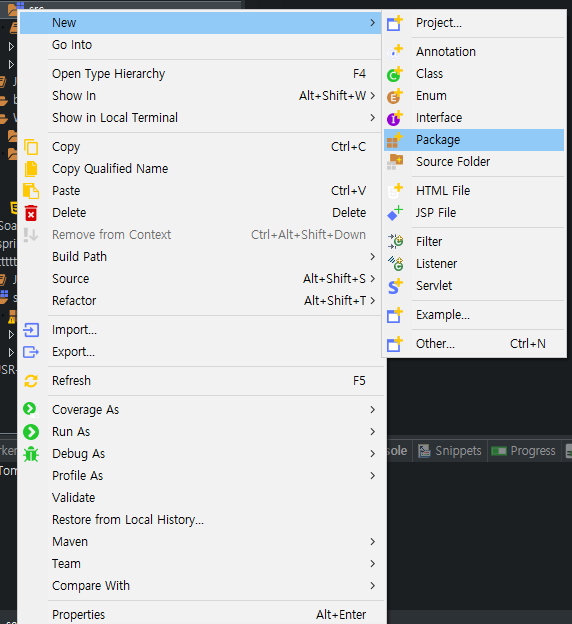Switch to the Progress tab
This screenshot has height=624, width=572.
[524, 451]
